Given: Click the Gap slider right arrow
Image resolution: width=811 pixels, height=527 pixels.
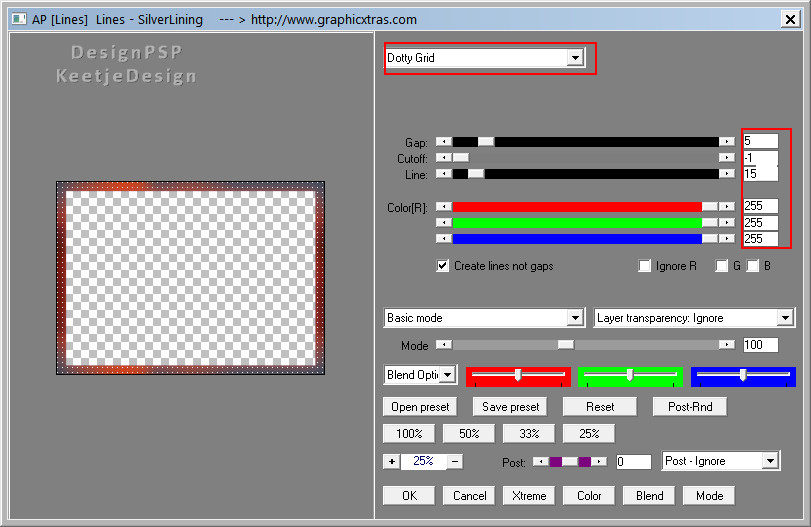Looking at the screenshot, I should pyautogui.click(x=727, y=142).
